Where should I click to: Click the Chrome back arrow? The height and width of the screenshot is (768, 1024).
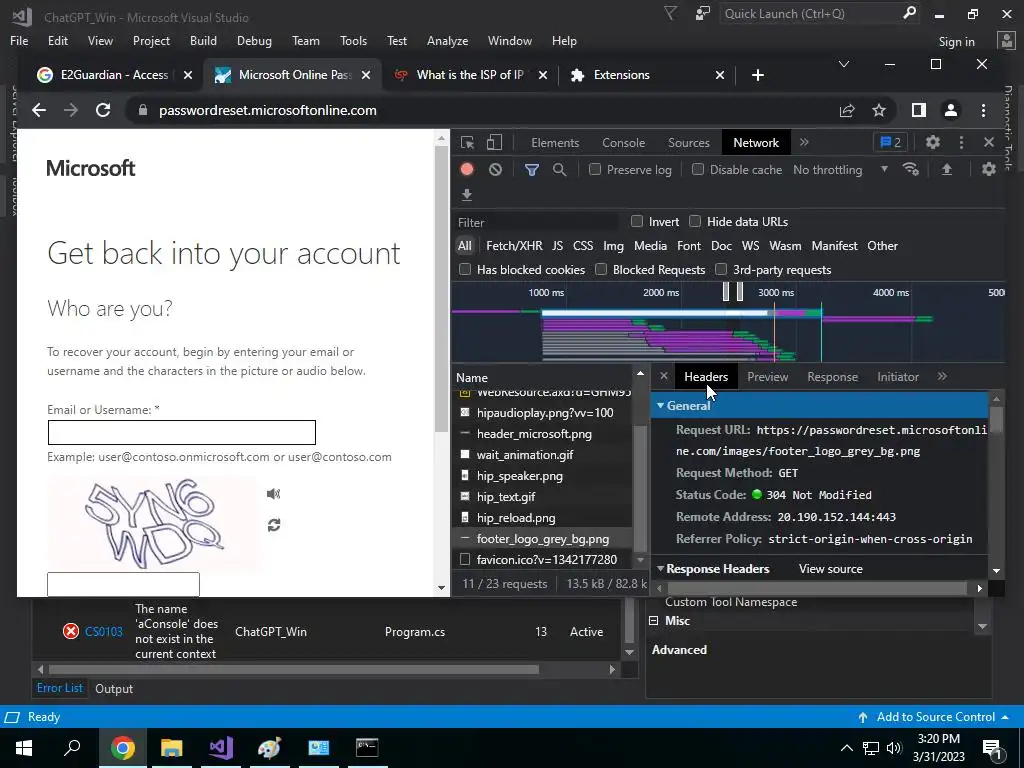(39, 110)
